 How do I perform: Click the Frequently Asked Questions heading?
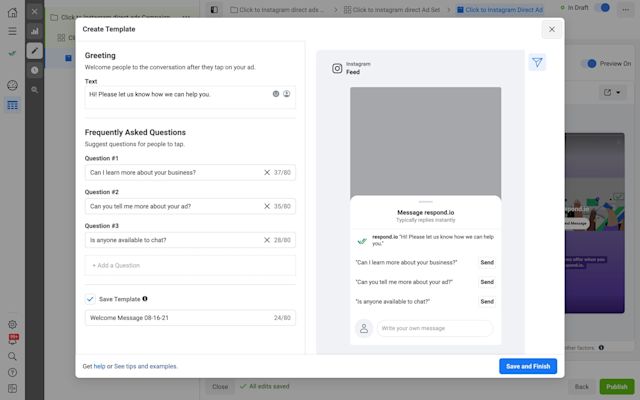pos(135,132)
